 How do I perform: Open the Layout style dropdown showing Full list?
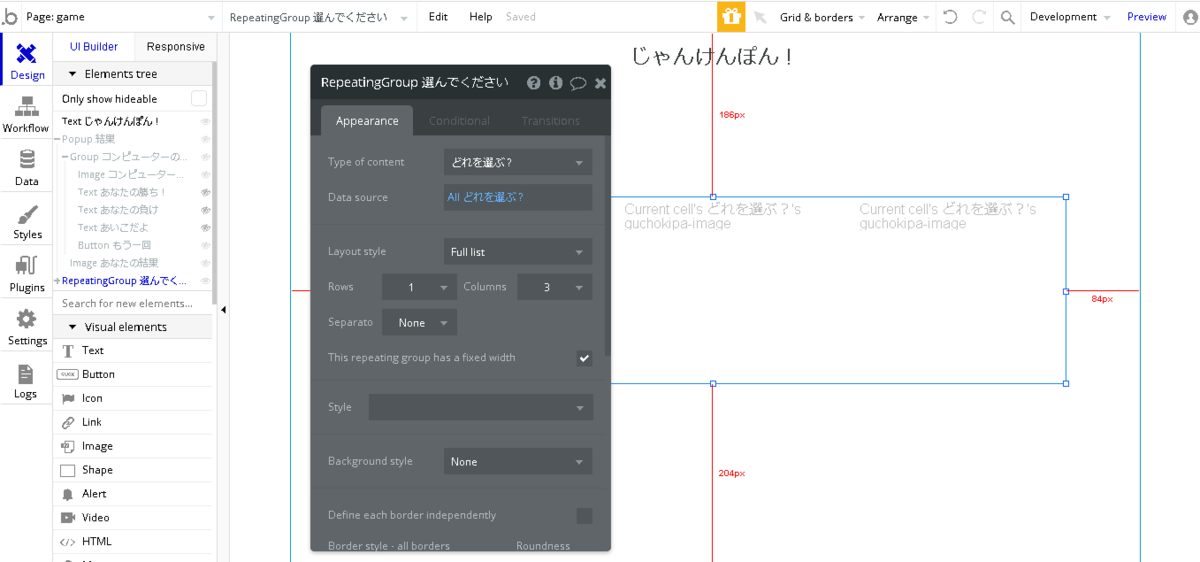pyautogui.click(x=518, y=252)
